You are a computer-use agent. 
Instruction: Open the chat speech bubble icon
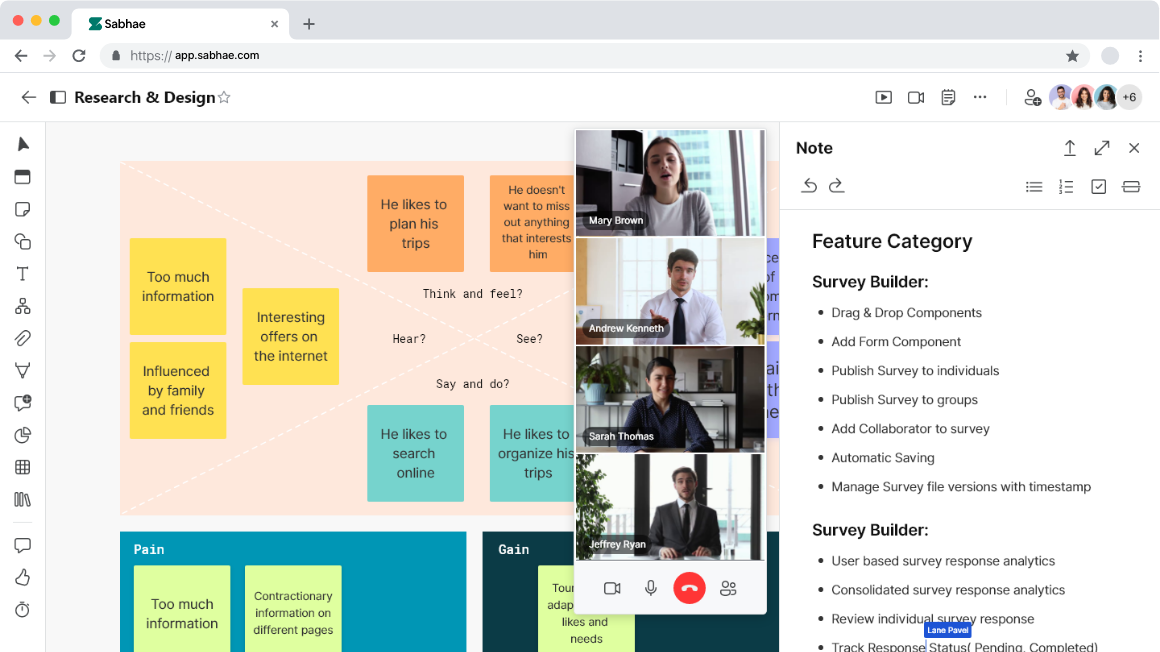tap(23, 545)
